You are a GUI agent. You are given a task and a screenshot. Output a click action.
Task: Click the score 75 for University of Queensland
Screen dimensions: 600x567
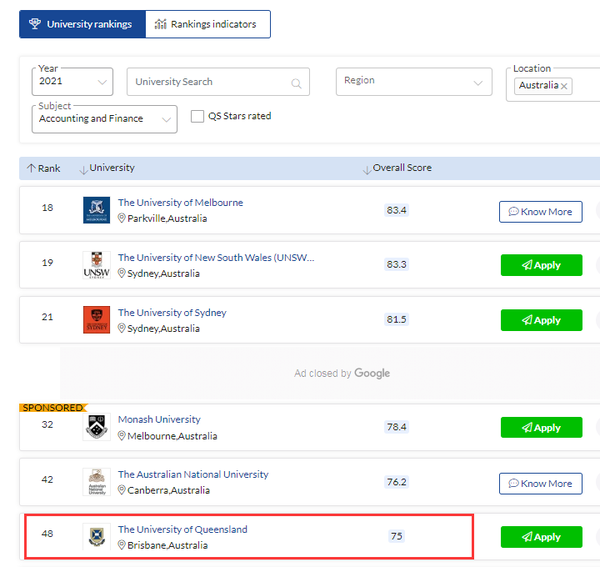click(x=396, y=536)
